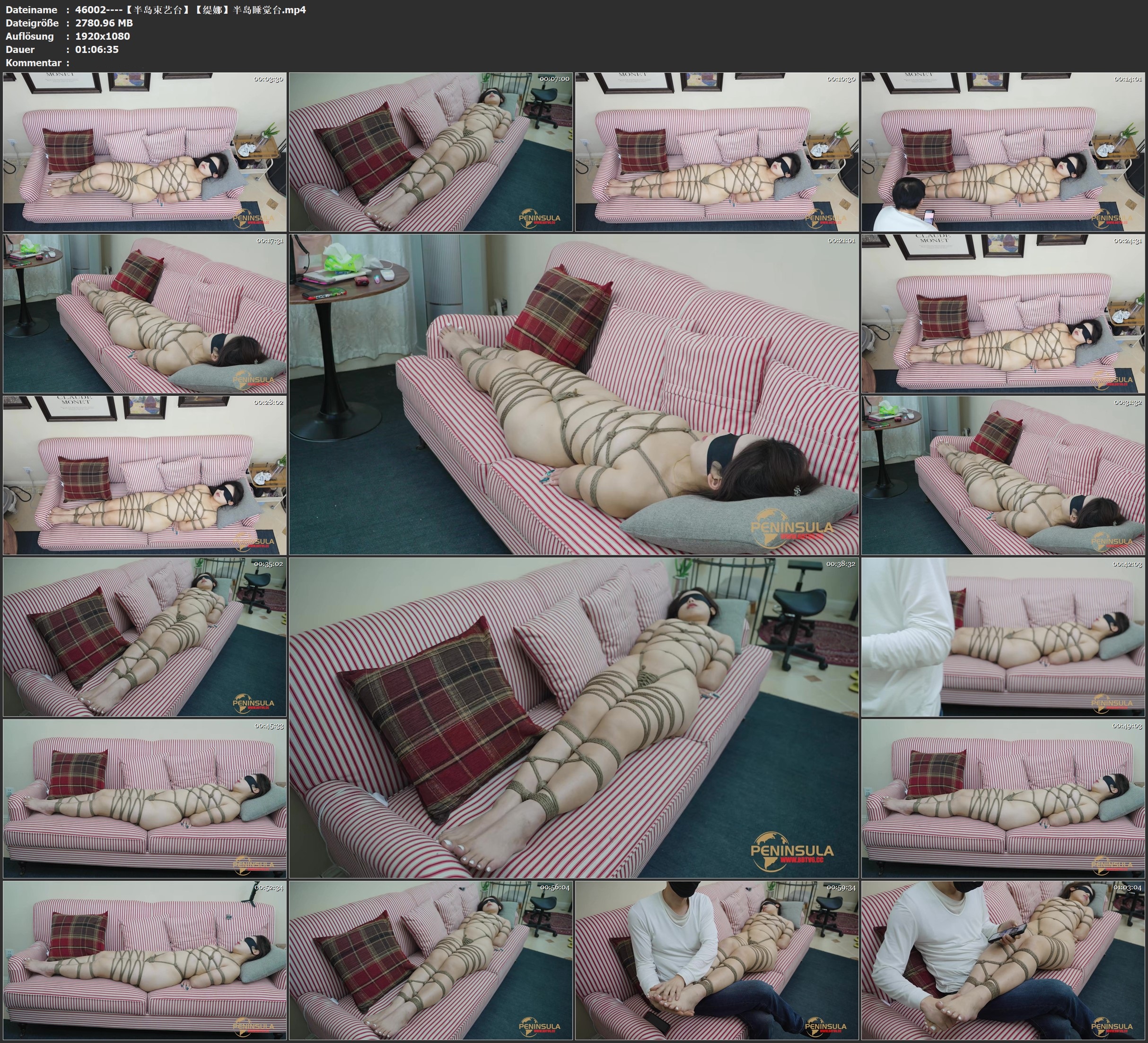Select the thumbnail timestamped 00:59:34
1148x1043 pixels.
click(x=717, y=960)
